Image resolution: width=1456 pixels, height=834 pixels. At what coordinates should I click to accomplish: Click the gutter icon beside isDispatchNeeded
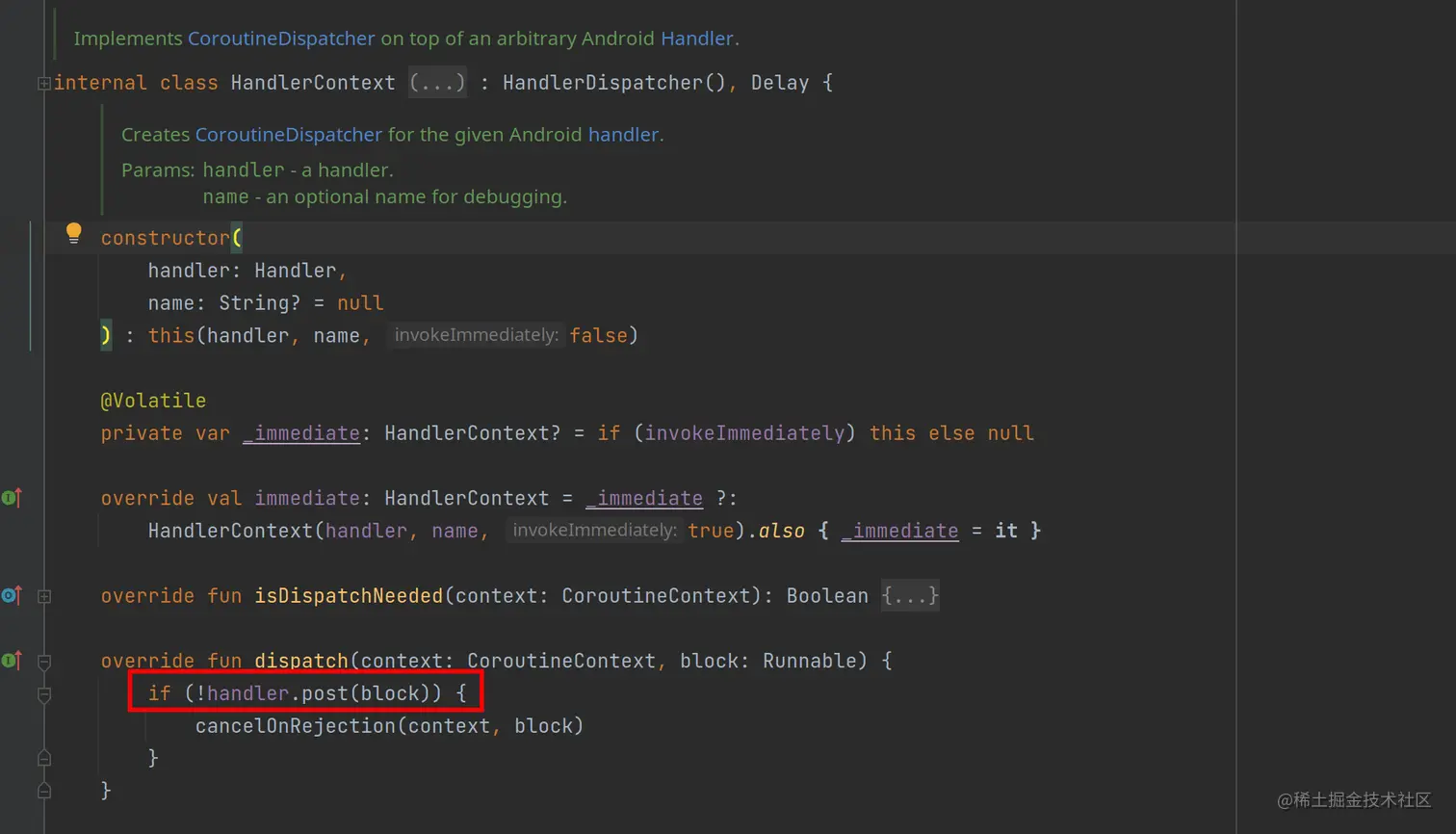click(12, 595)
